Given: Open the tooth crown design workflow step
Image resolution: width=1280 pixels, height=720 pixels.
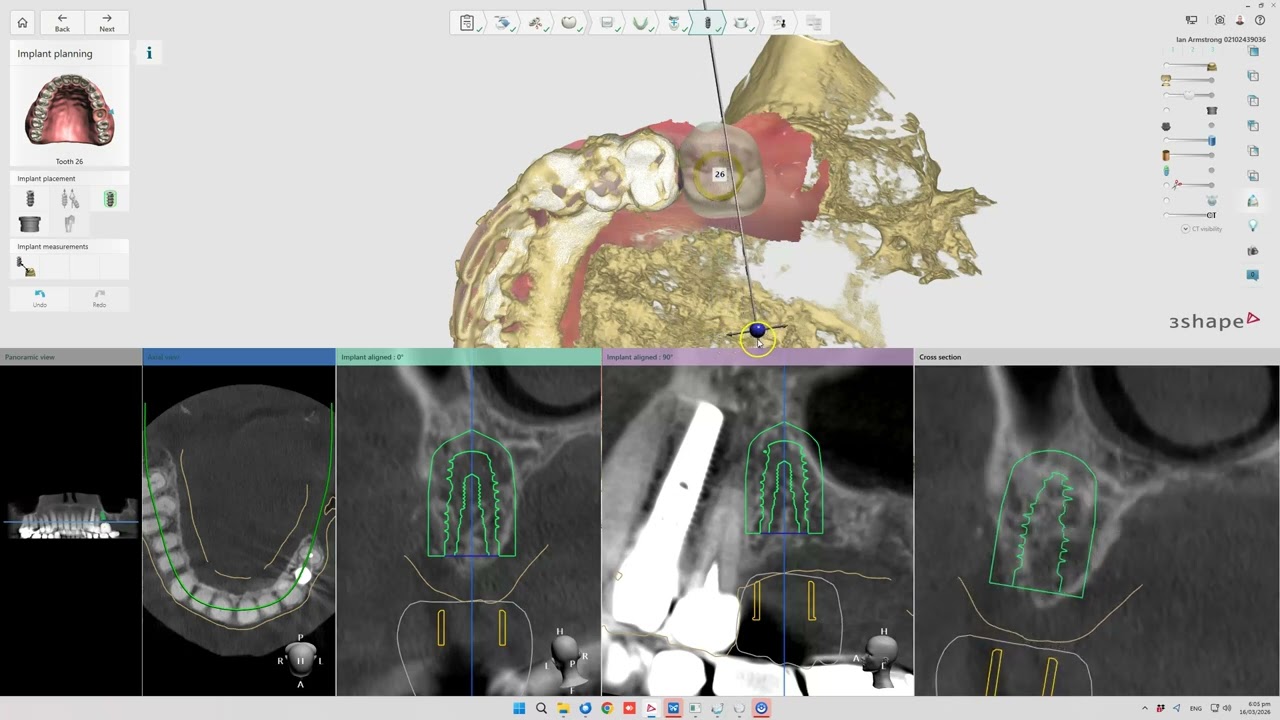Looking at the screenshot, I should pyautogui.click(x=569, y=22).
